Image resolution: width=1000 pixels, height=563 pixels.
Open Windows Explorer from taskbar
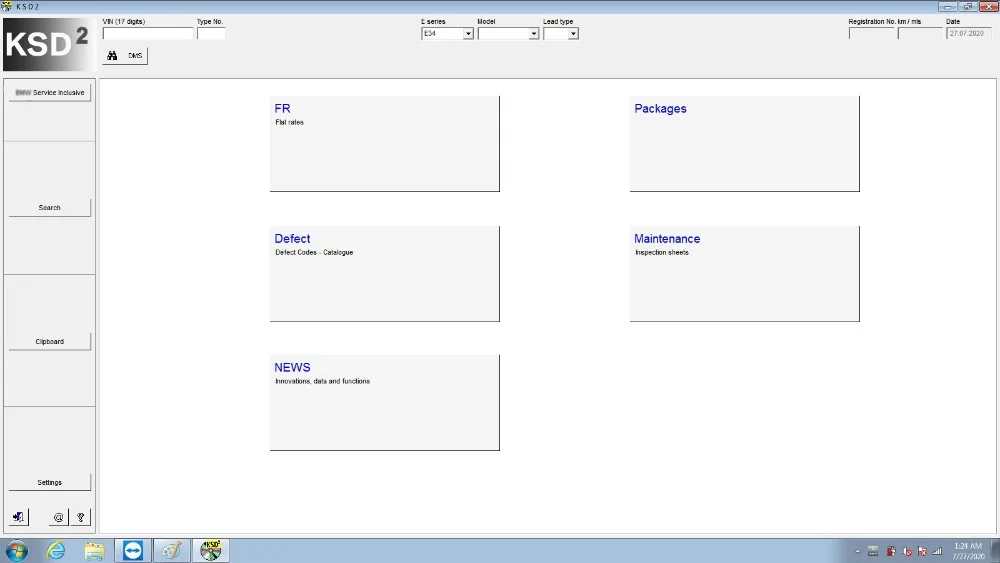click(94, 550)
